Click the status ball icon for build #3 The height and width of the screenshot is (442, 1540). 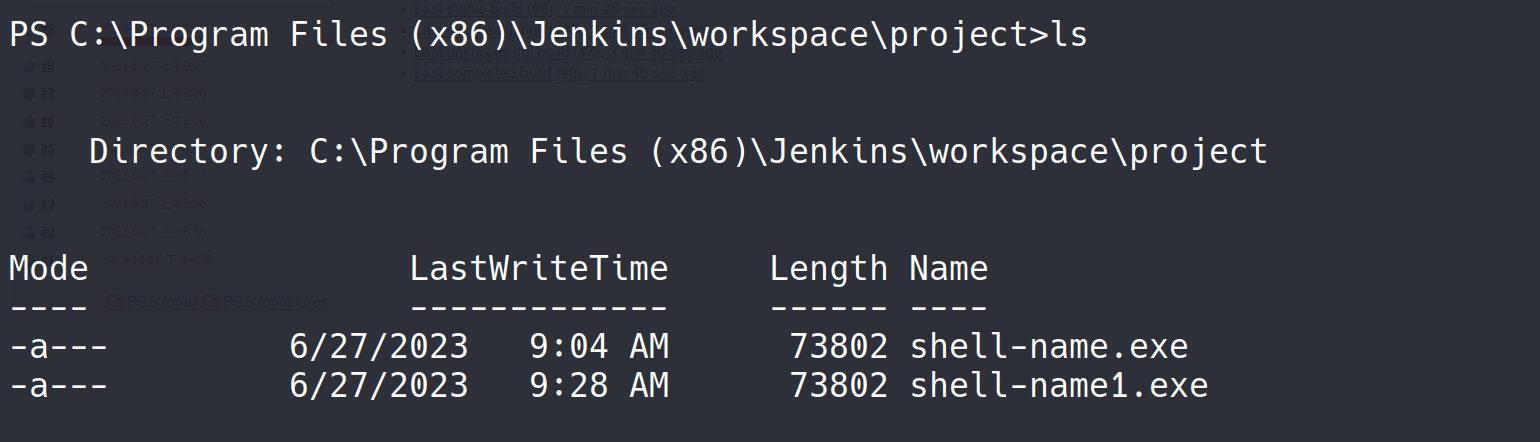coord(29,205)
